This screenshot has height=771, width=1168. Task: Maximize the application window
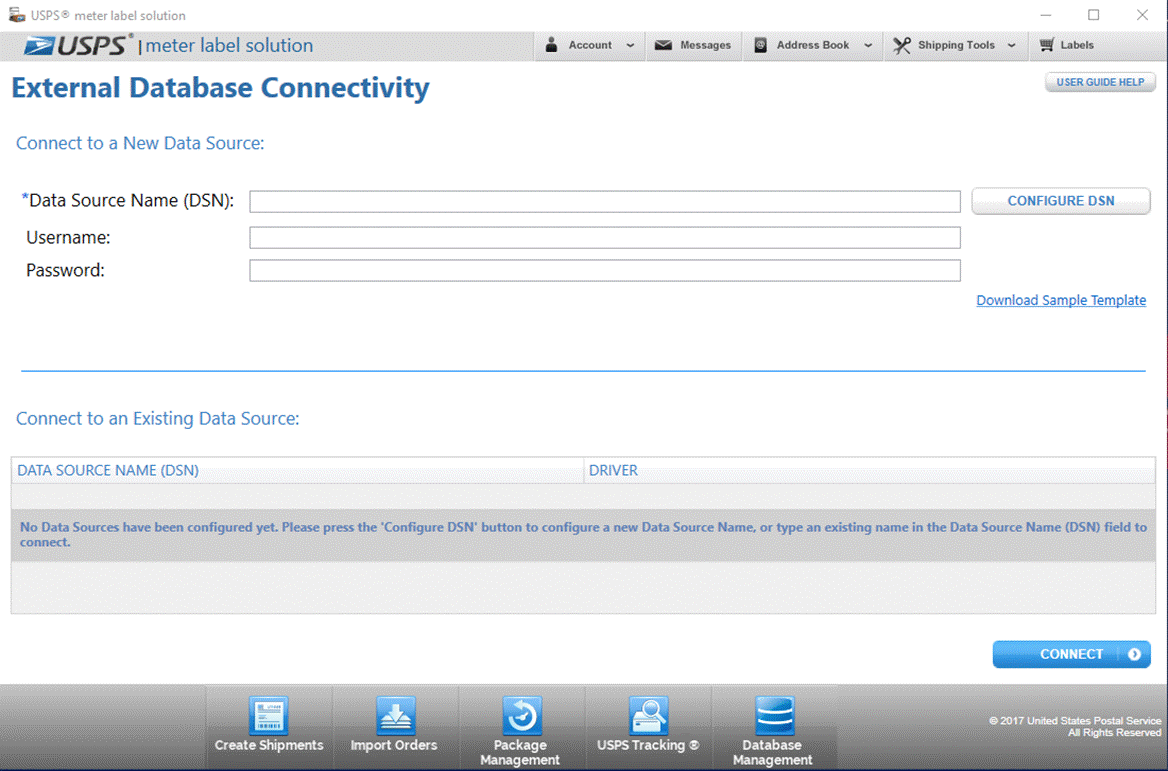1094,15
